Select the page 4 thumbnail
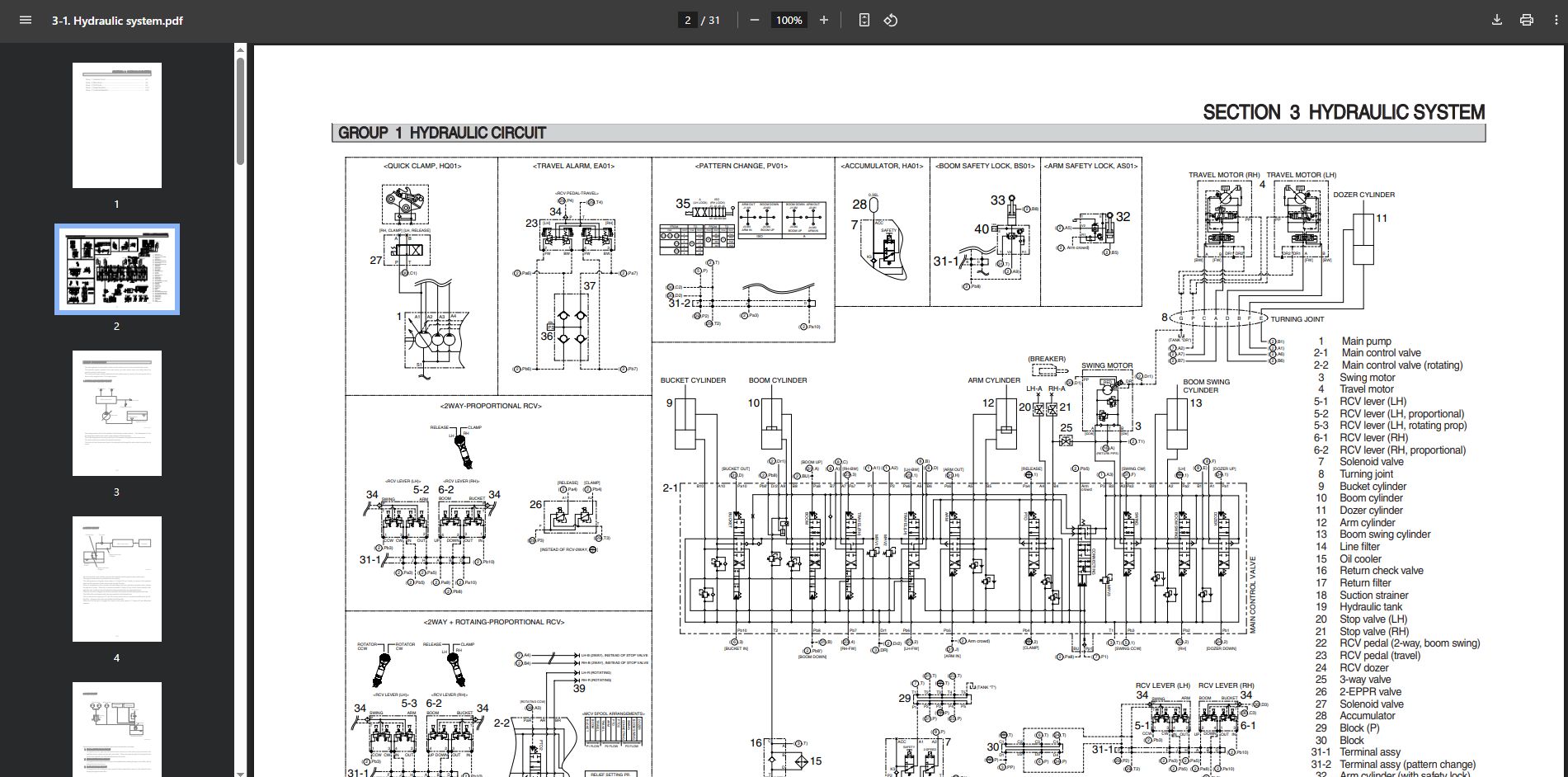This screenshot has width=1568, height=777. (x=116, y=577)
